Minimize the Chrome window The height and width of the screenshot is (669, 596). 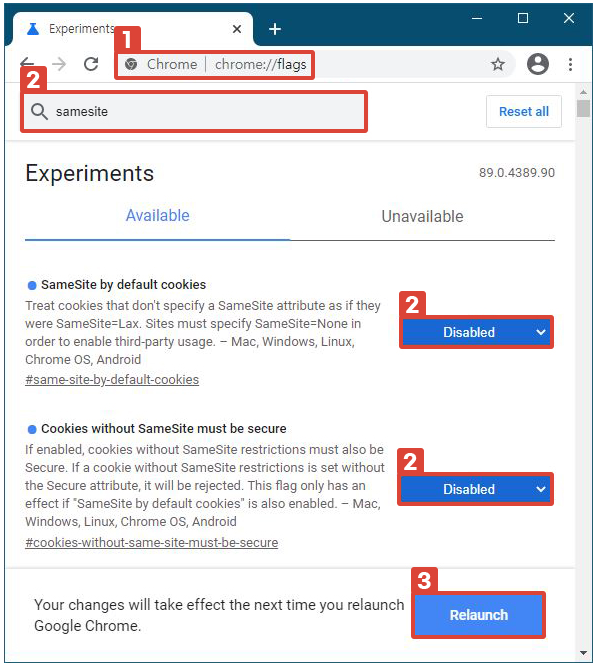pyautogui.click(x=477, y=18)
